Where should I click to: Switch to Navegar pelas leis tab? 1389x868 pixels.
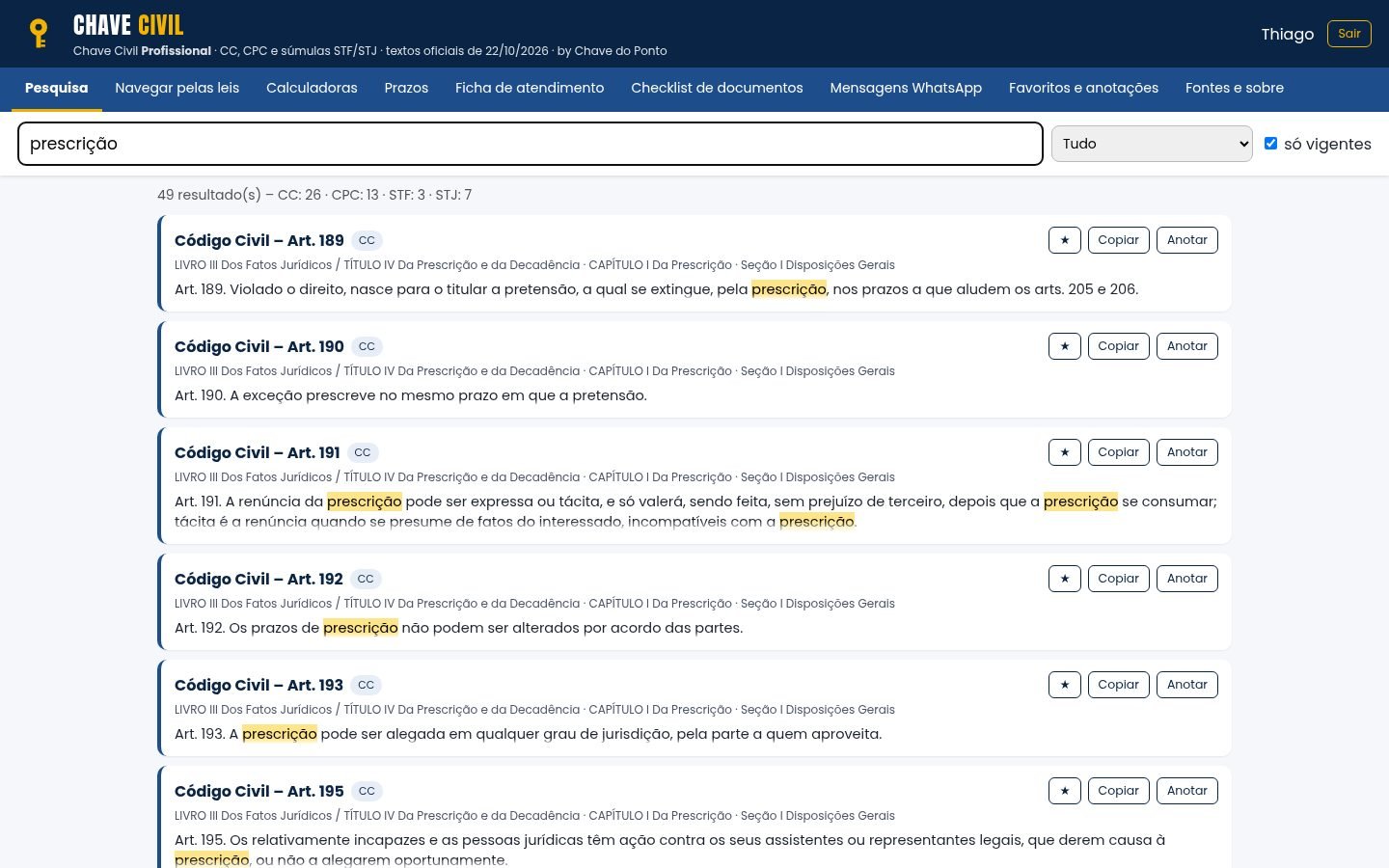[177, 88]
